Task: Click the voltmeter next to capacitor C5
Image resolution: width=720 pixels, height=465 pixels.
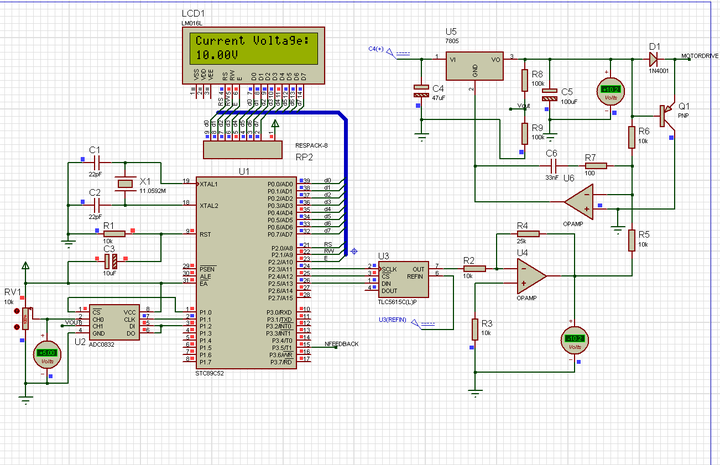Action: pyautogui.click(x=611, y=91)
